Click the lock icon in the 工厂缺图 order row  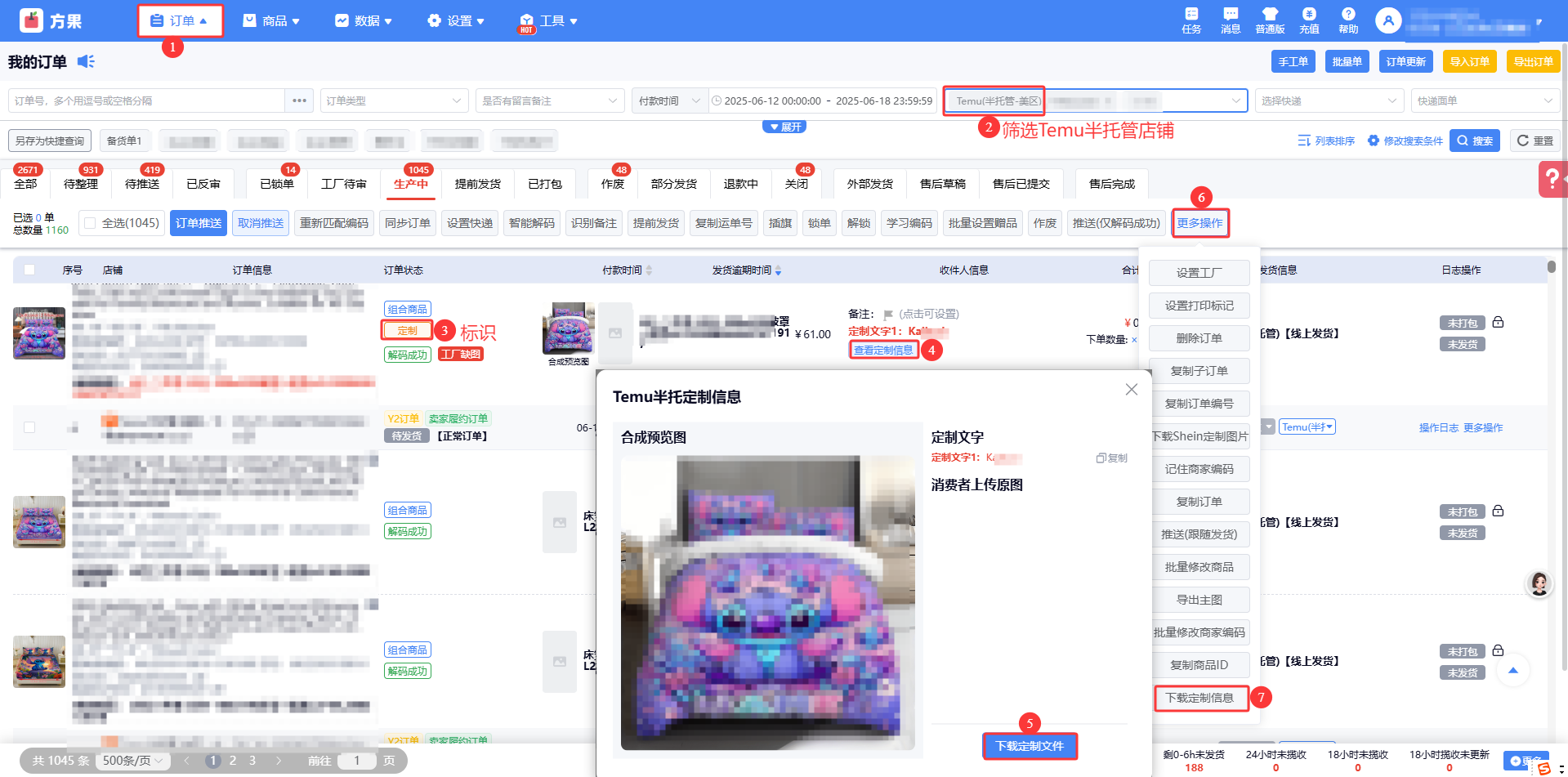click(1498, 322)
